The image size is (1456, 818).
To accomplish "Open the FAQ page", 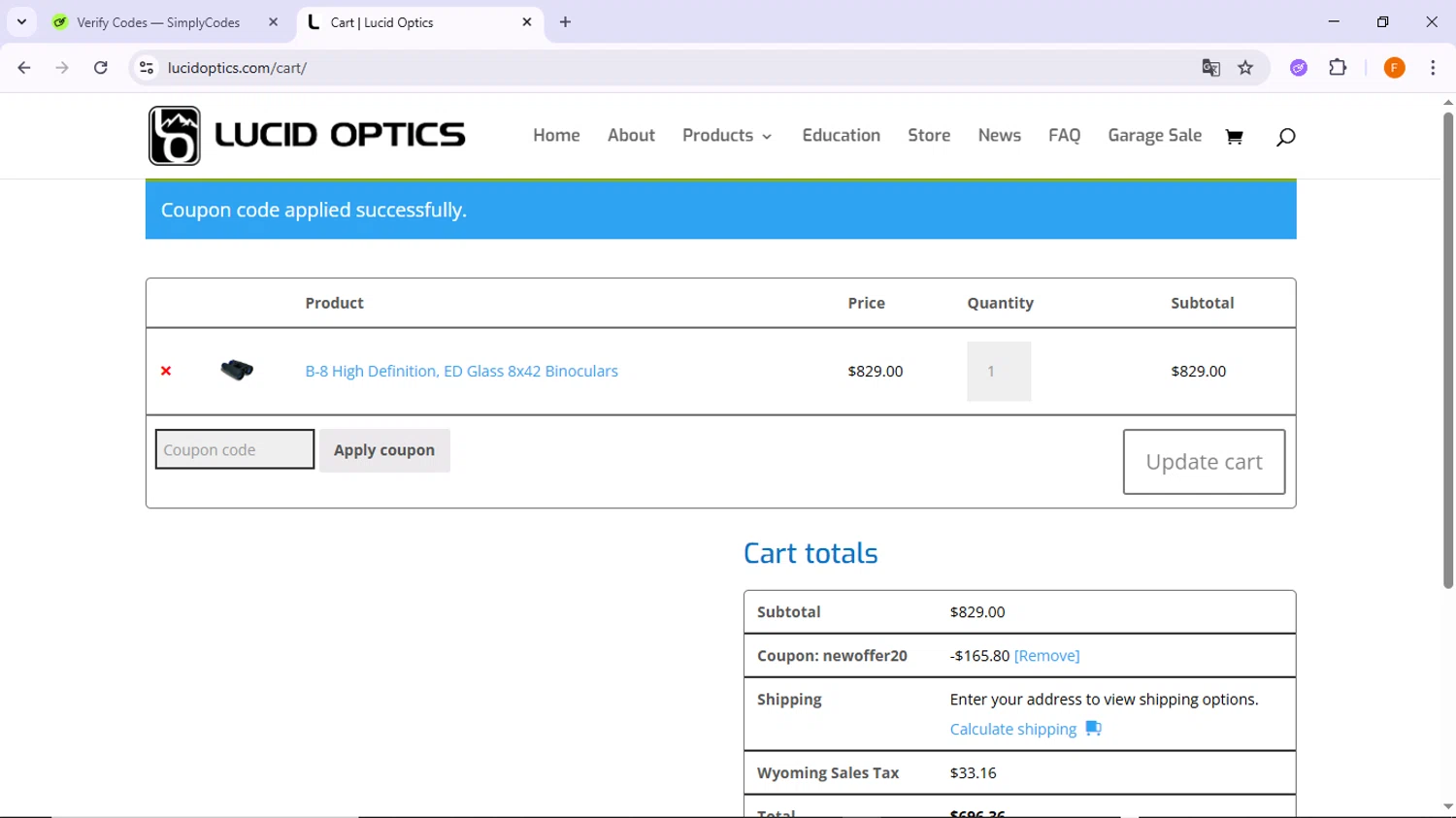I will (1064, 136).
